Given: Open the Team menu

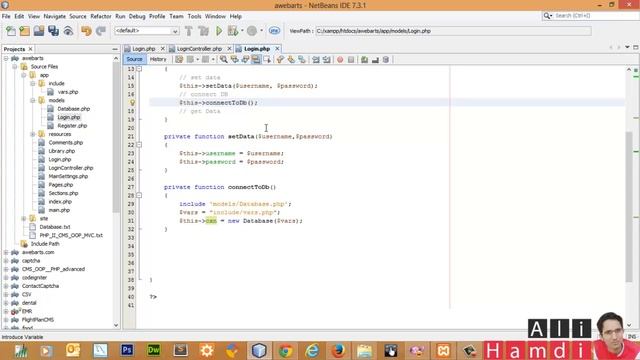Looking at the screenshot, I should click(x=176, y=16).
